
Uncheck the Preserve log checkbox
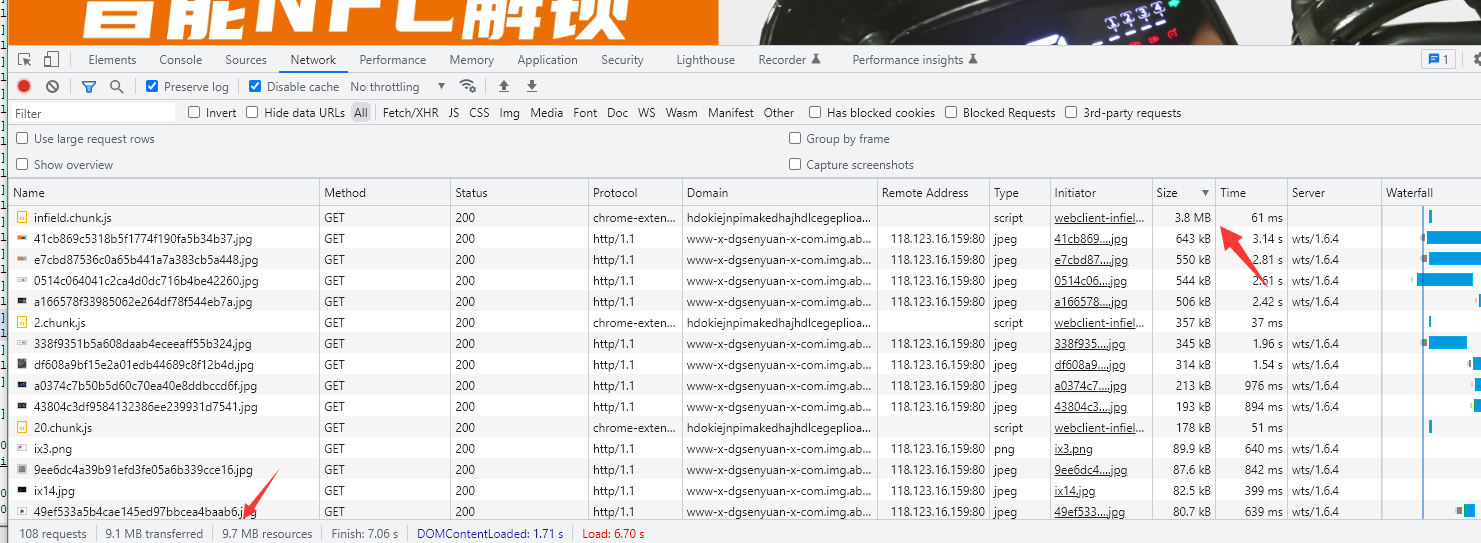[x=152, y=87]
